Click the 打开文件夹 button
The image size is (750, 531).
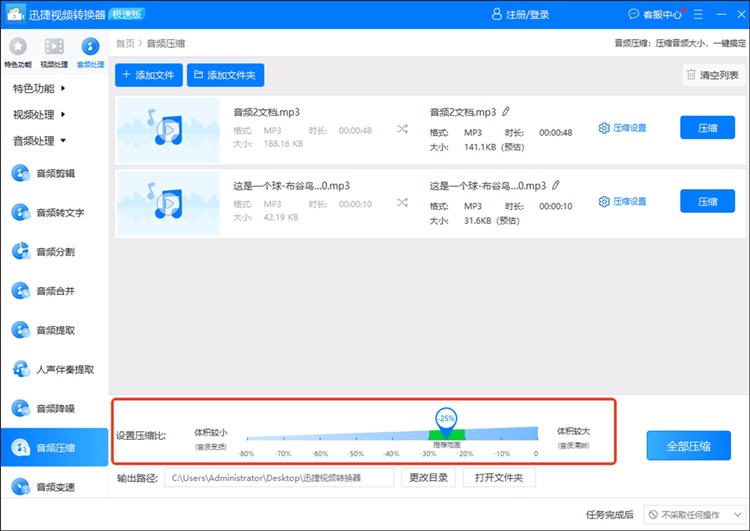(x=499, y=477)
